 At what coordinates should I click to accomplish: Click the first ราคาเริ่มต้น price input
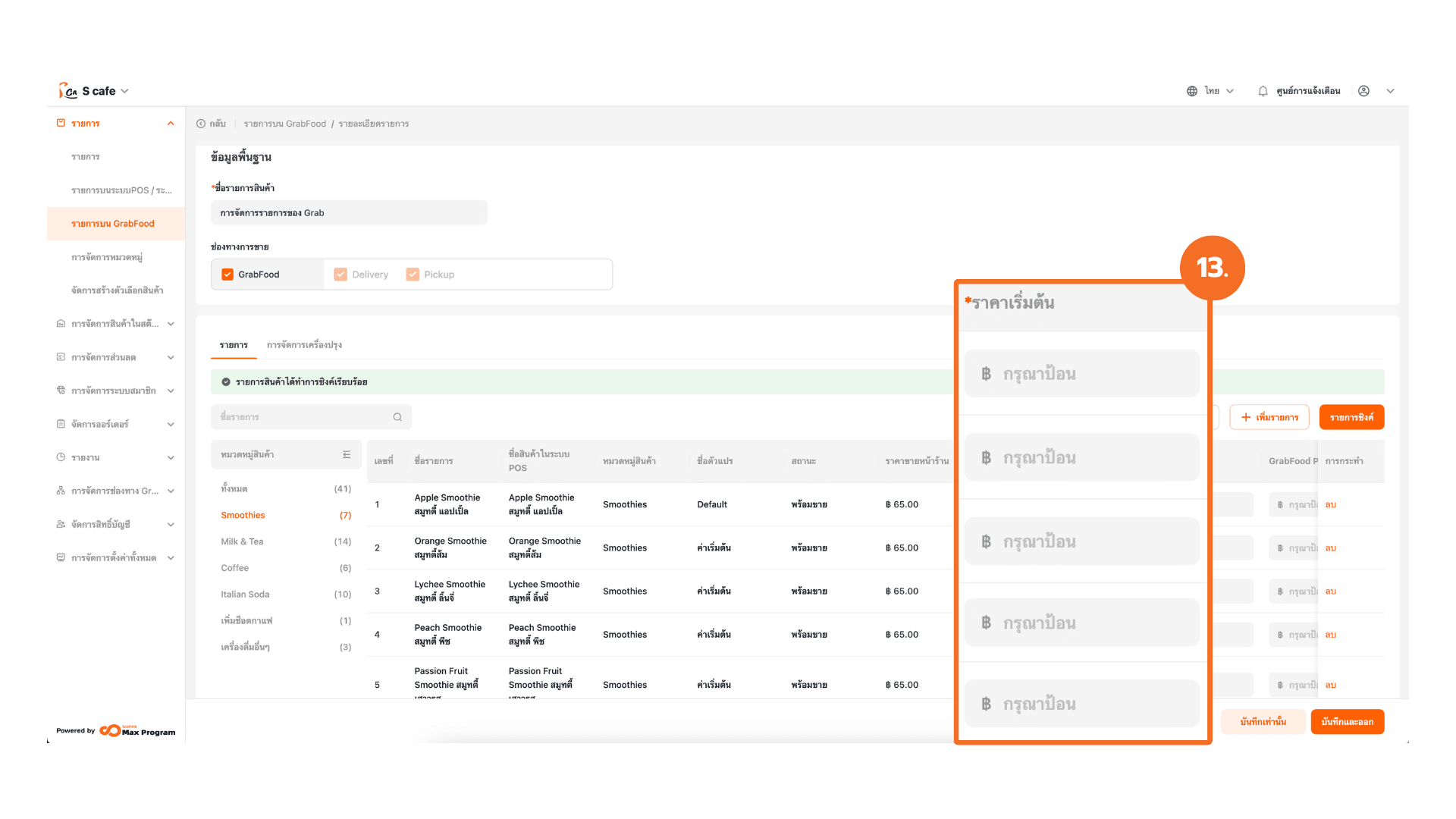coord(1081,374)
